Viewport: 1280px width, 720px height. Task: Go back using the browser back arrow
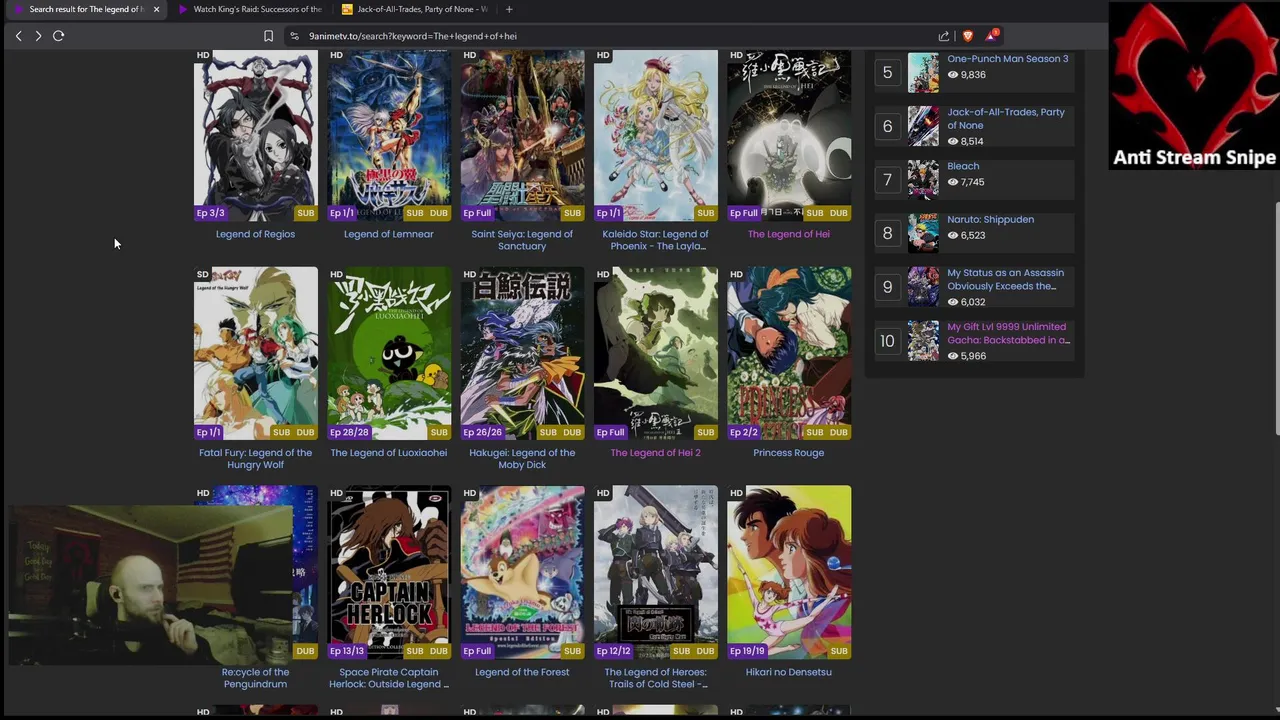[x=18, y=36]
